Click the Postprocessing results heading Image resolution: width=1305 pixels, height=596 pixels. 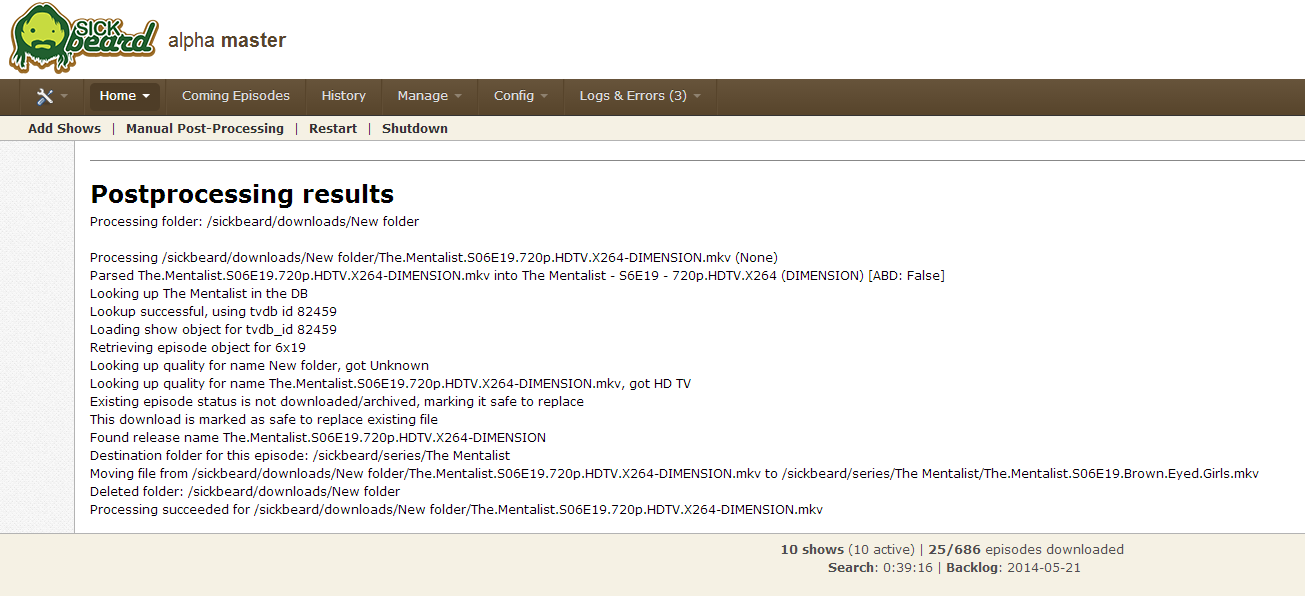pos(242,194)
